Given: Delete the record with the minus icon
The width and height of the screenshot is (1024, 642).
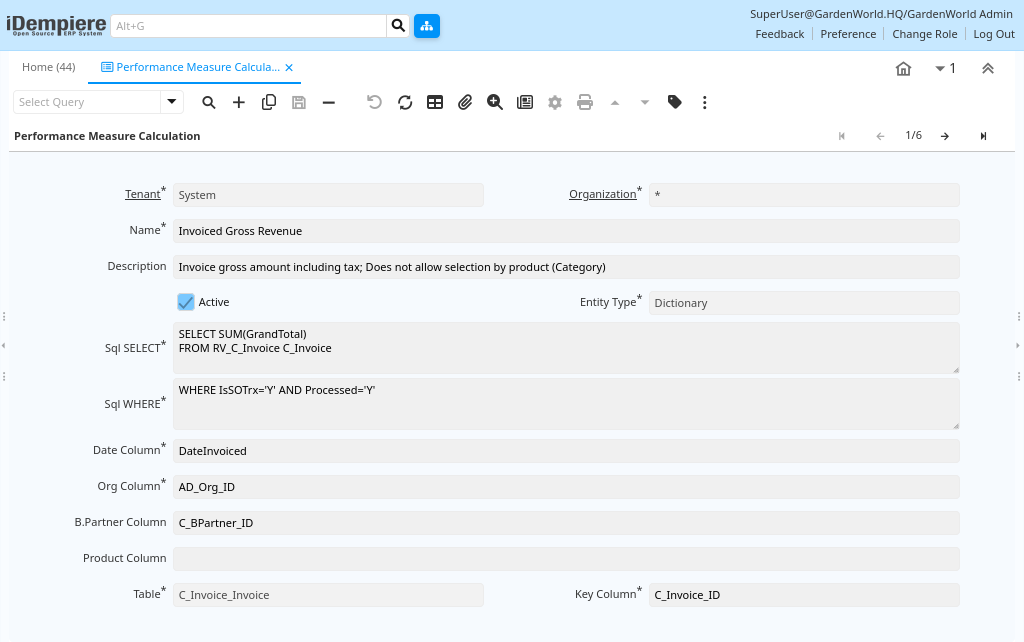Looking at the screenshot, I should (328, 103).
